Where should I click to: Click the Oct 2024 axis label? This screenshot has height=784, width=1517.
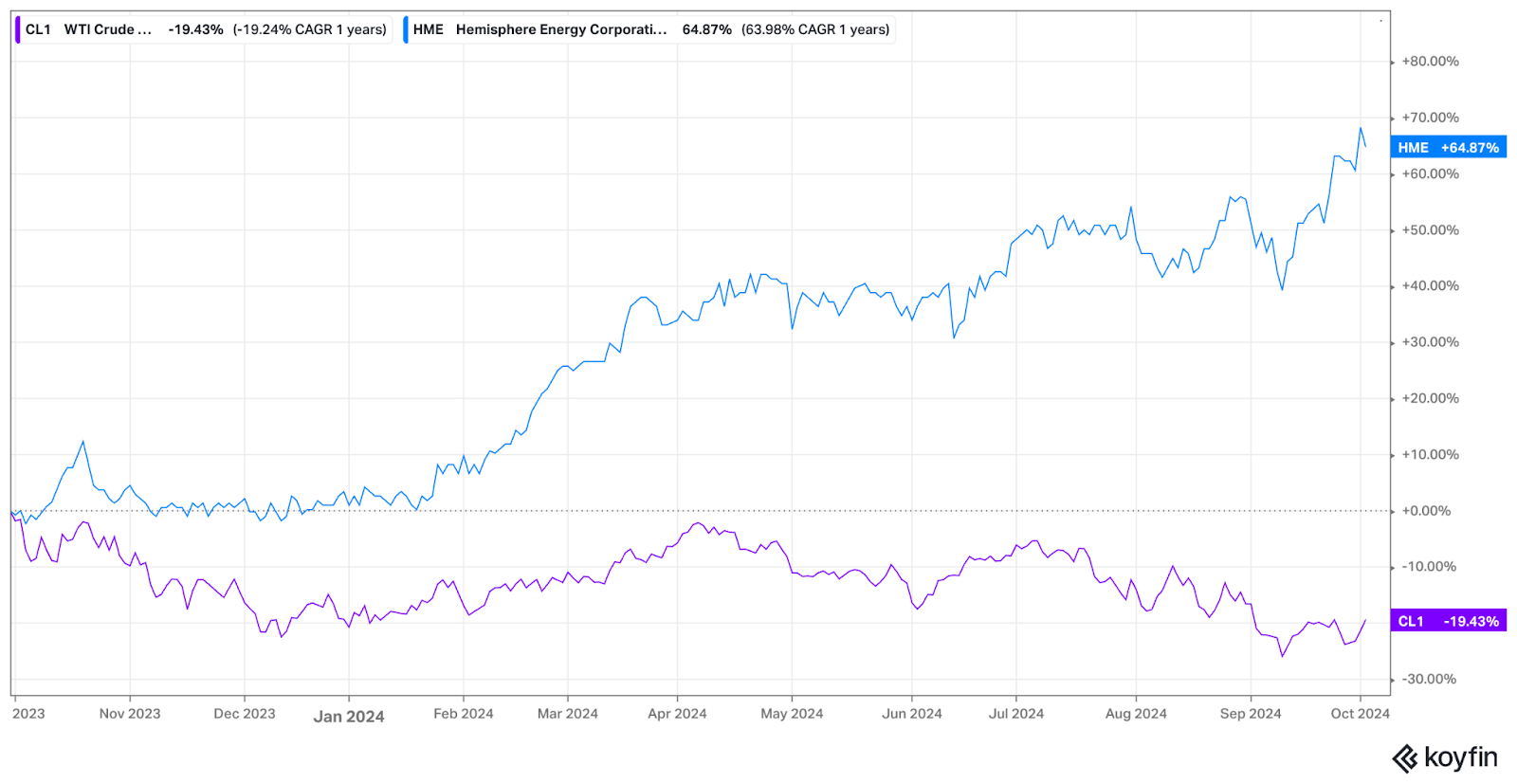1360,714
